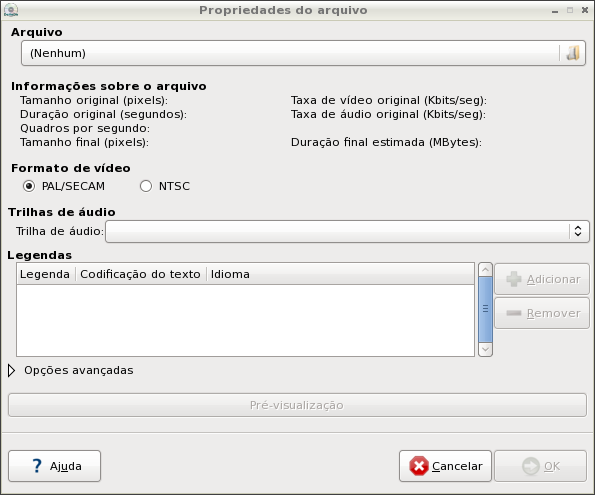Click the arrow icon on the OK button
This screenshot has height=495, width=595.
pos(530,466)
